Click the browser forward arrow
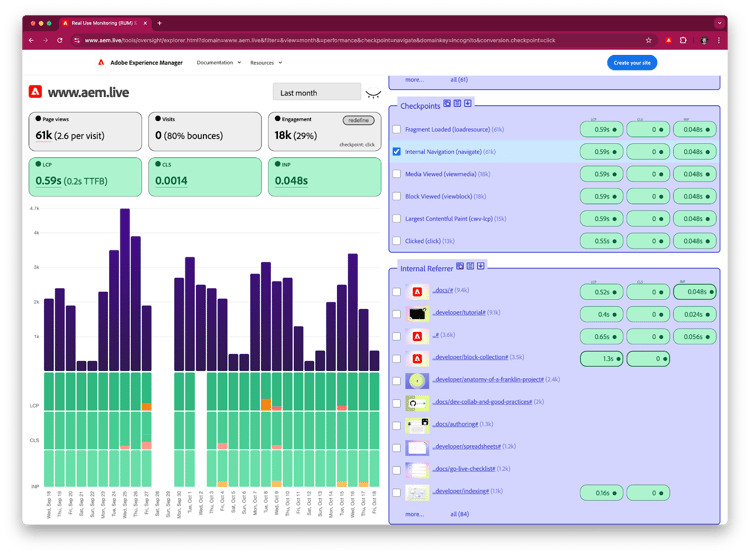The image size is (750, 554). pyautogui.click(x=45, y=41)
